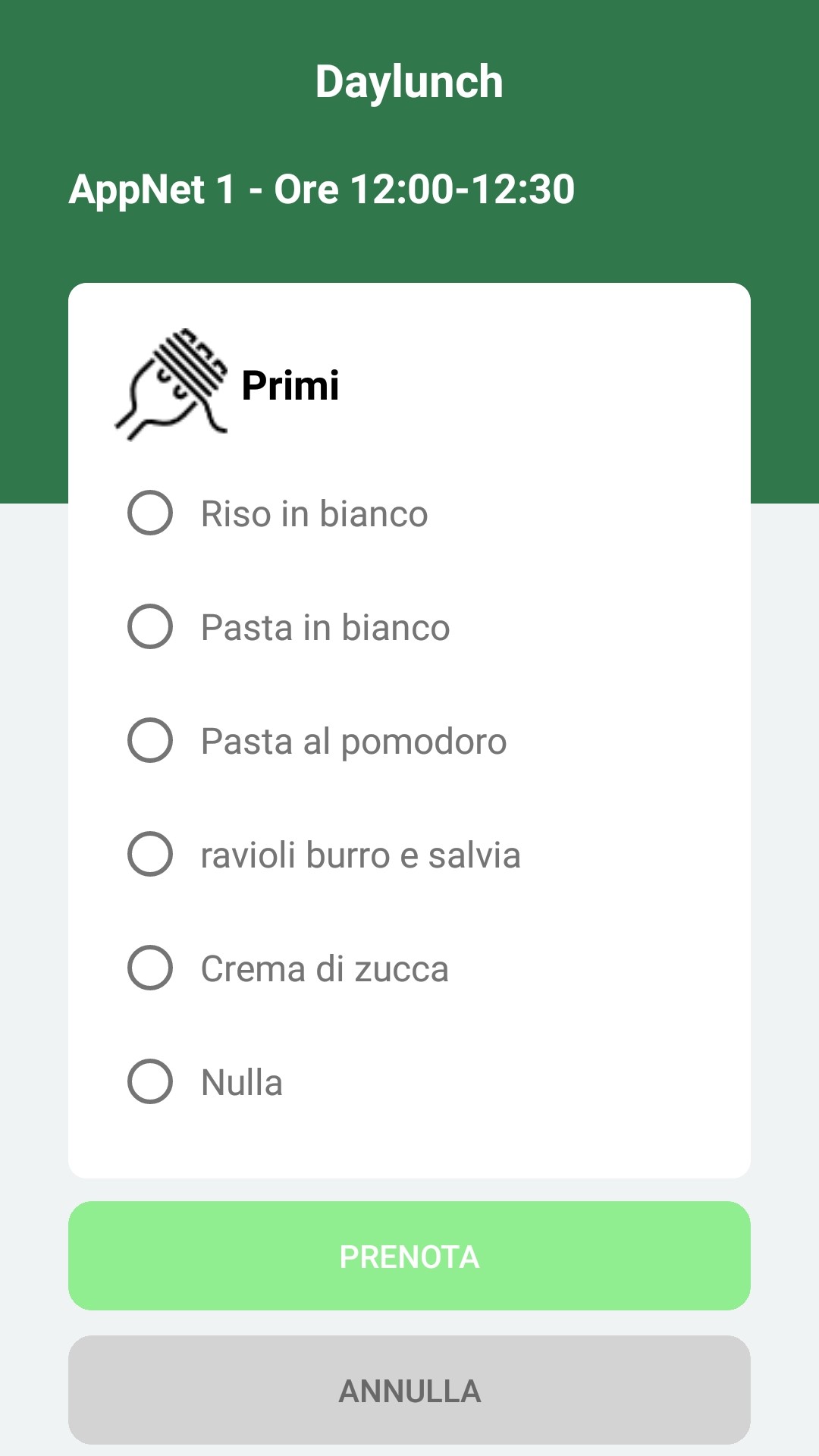Click the "Pasta al pomodoro" label text
Screen dimensions: 819x1456
pyautogui.click(x=353, y=742)
